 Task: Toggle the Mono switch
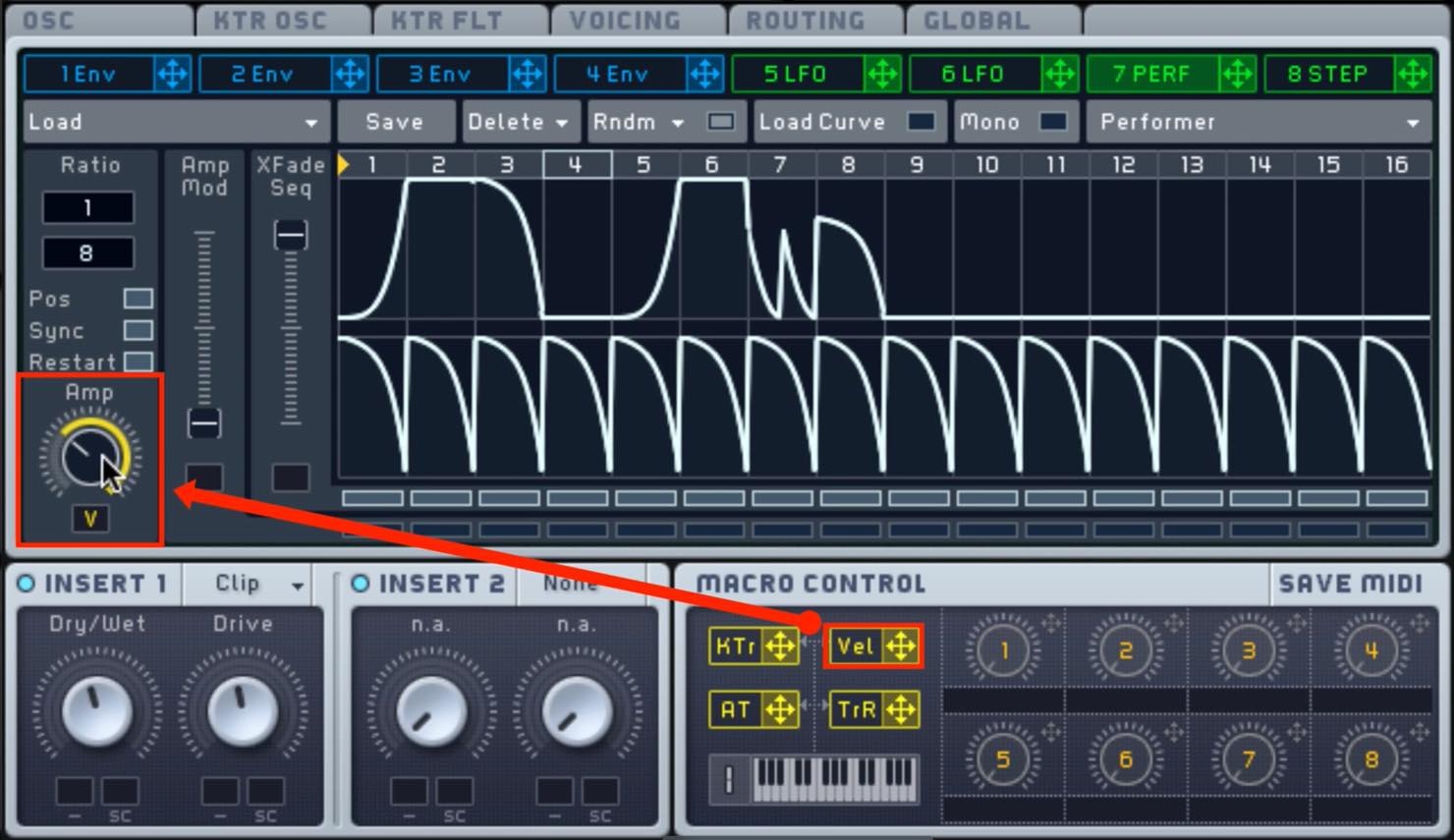coord(1053,122)
